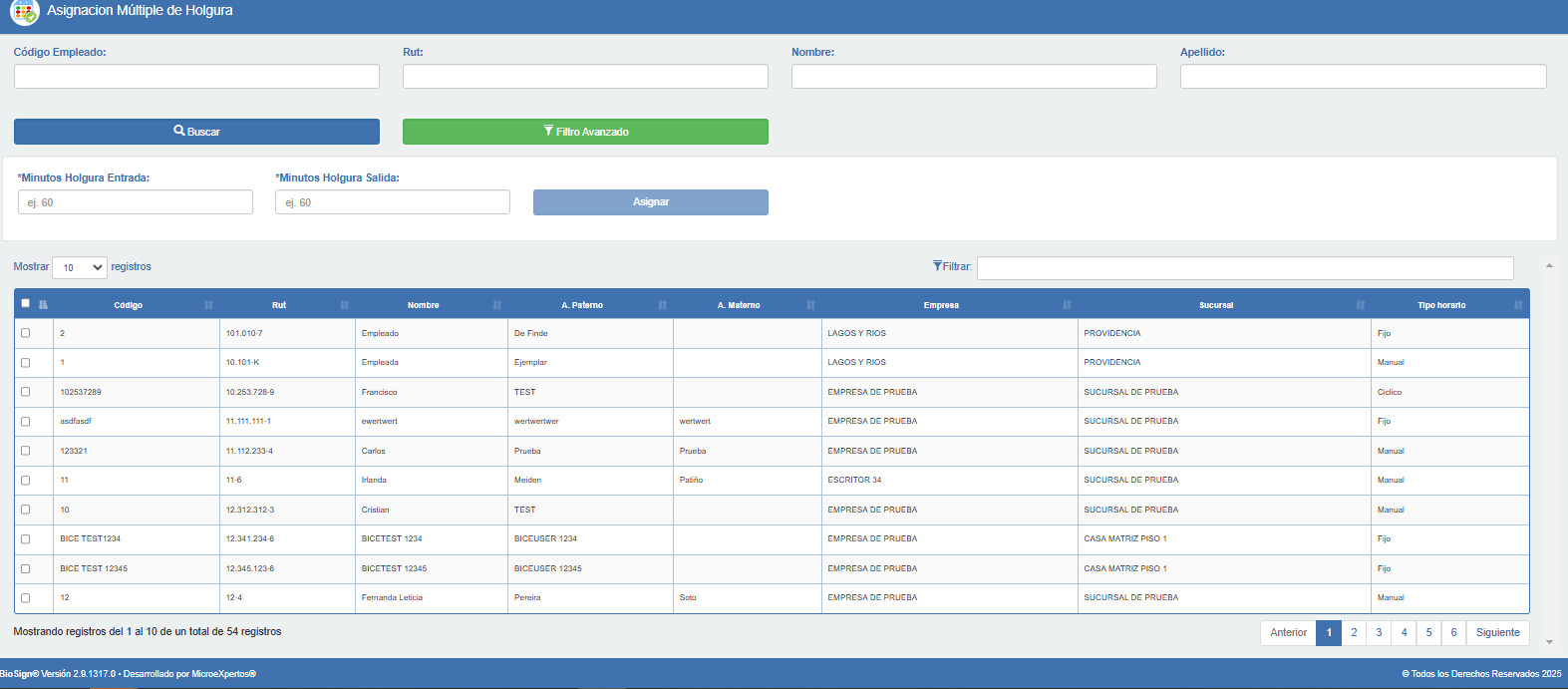Image resolution: width=1568 pixels, height=689 pixels.
Task: Click the Minutos Holgura Salida field
Action: [x=393, y=202]
